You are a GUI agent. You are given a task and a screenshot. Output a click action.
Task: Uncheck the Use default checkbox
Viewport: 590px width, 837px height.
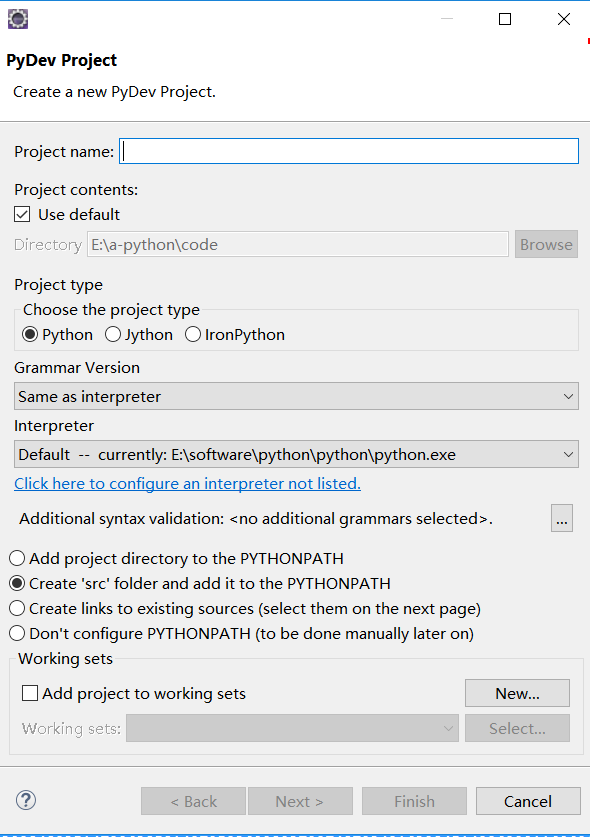click(x=22, y=215)
